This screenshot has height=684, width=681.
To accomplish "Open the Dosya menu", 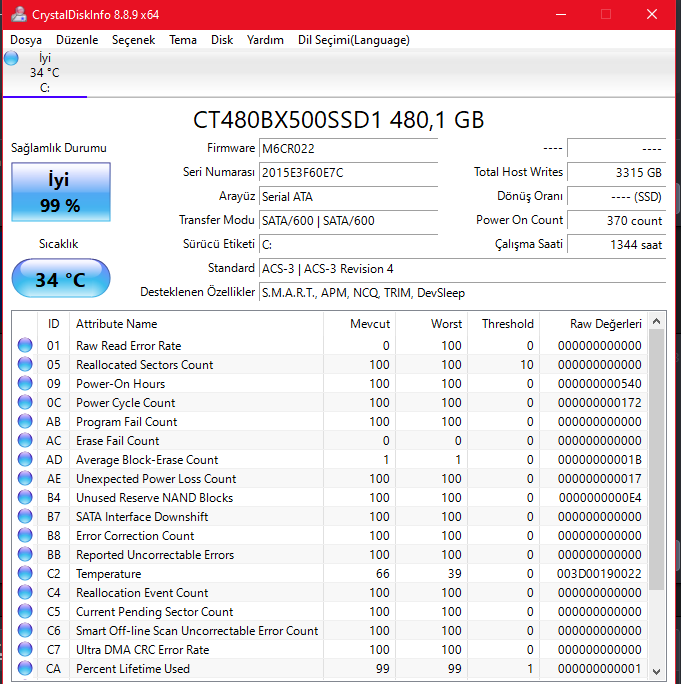I will [x=26, y=40].
